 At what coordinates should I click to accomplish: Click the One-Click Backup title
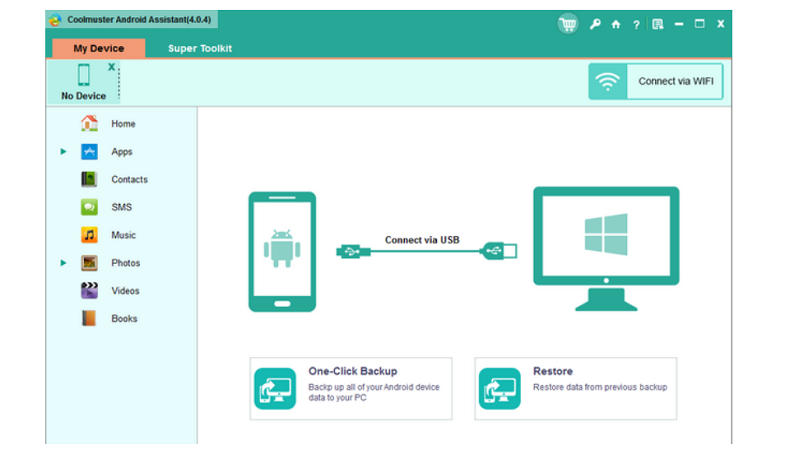coord(353,371)
